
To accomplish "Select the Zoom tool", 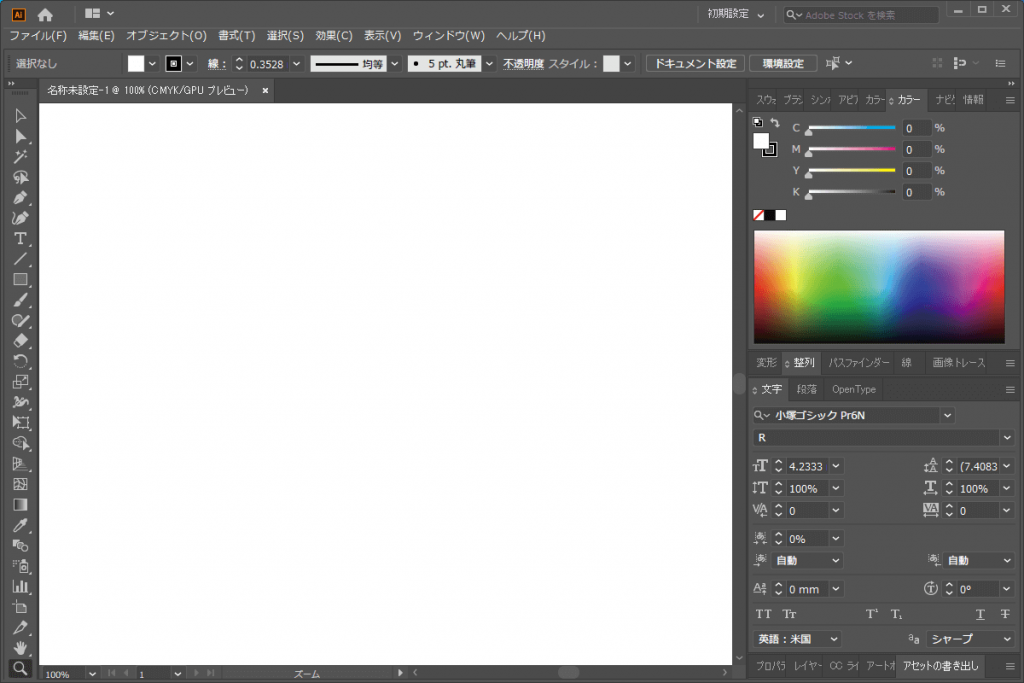I will click(20, 668).
